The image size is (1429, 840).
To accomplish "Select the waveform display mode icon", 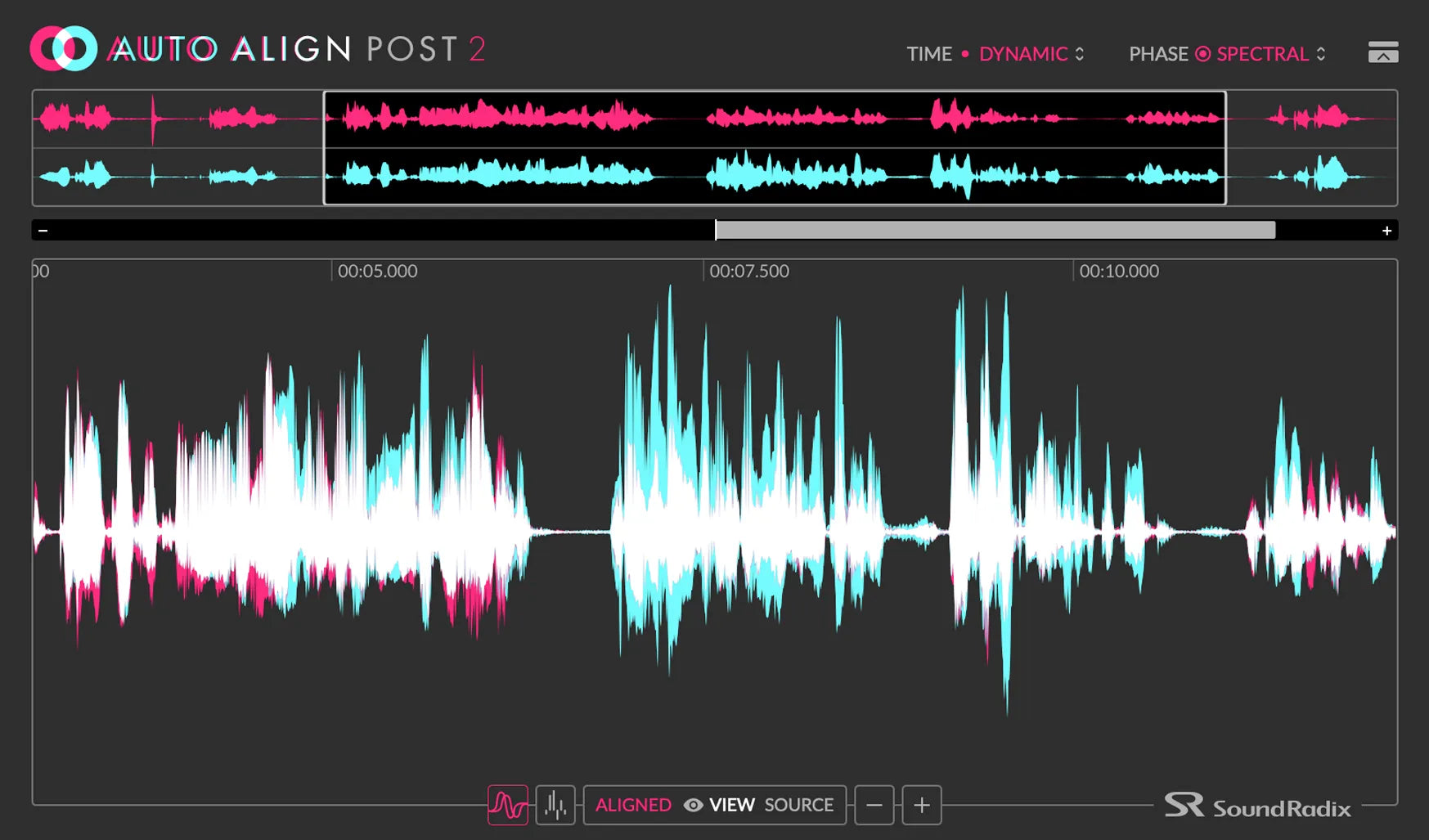I will (x=508, y=805).
